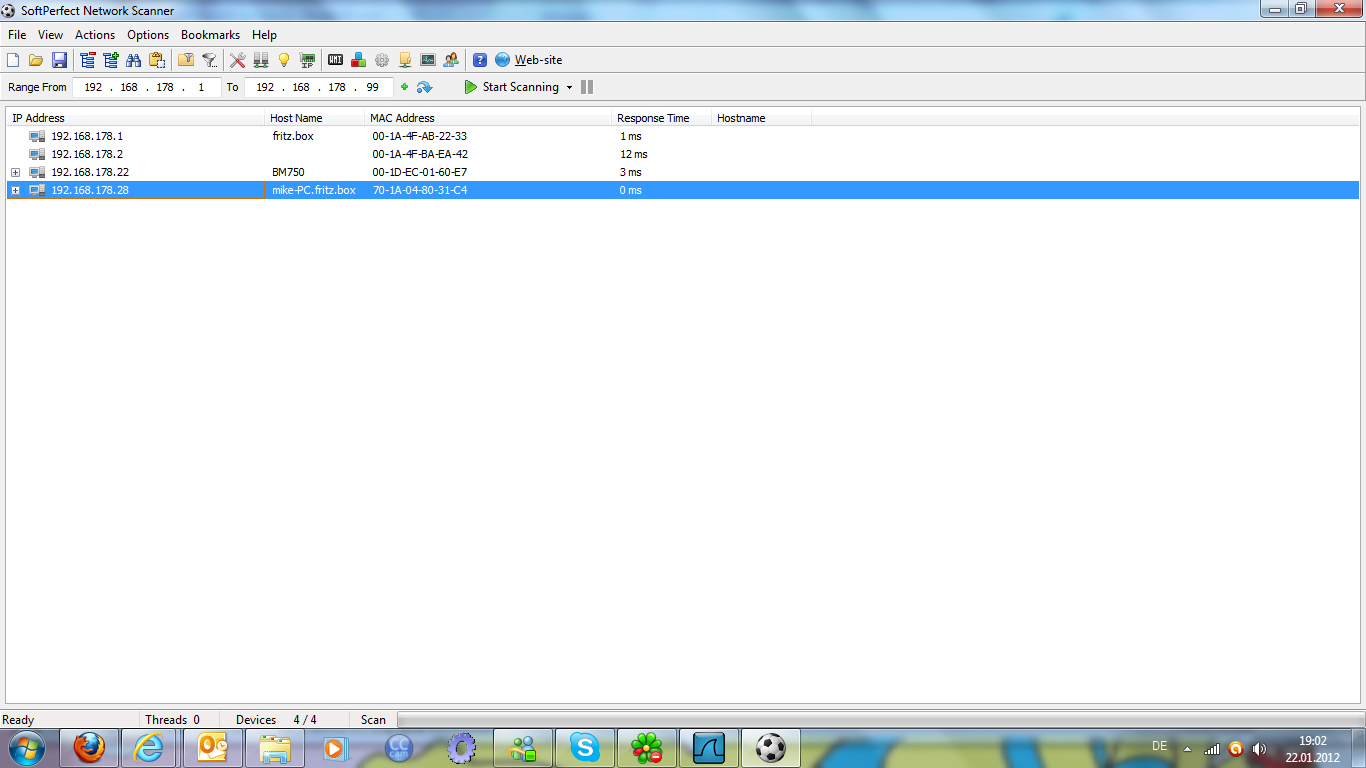Click the To IP address input field
1366x768 pixels.
point(319,87)
